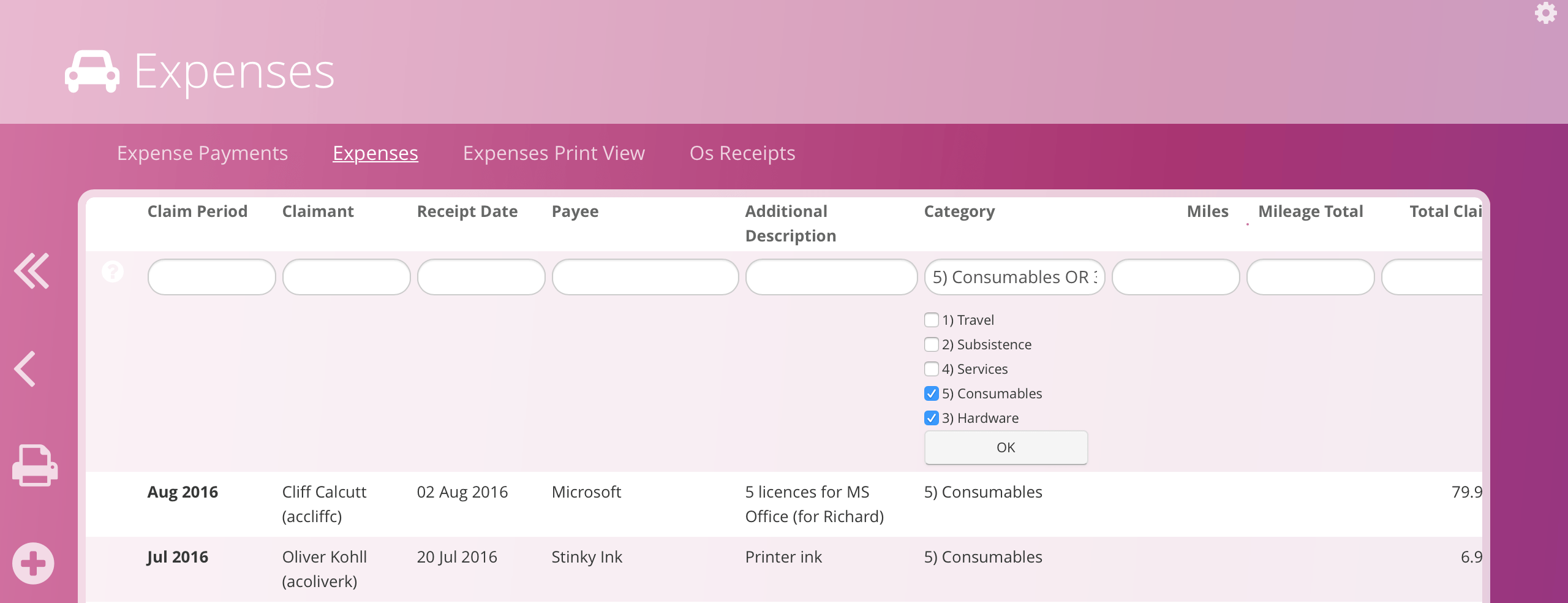This screenshot has width=1568, height=603.
Task: Uncheck the 5) Consumables checkbox
Action: 931,393
